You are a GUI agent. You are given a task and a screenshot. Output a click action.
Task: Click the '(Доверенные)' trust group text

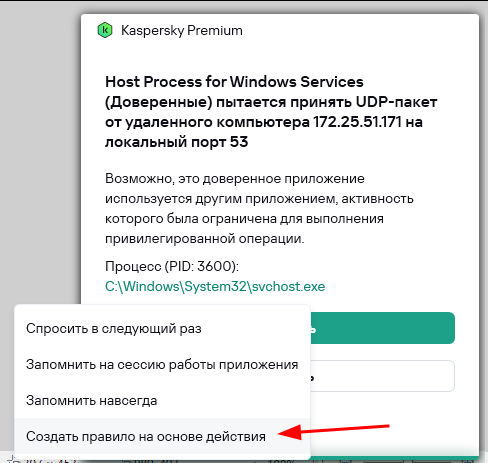[159, 102]
